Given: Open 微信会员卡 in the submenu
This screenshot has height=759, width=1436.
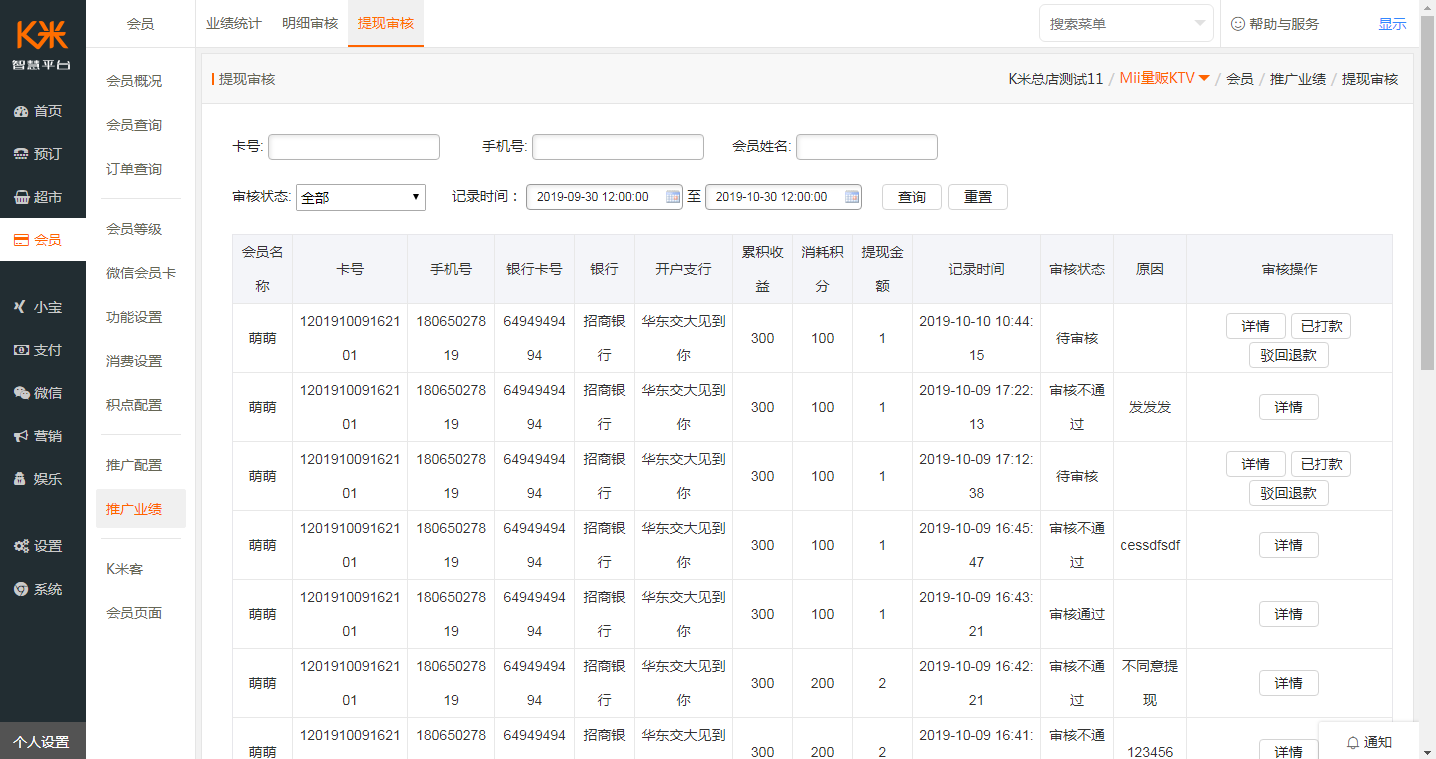Looking at the screenshot, I should pos(141,273).
